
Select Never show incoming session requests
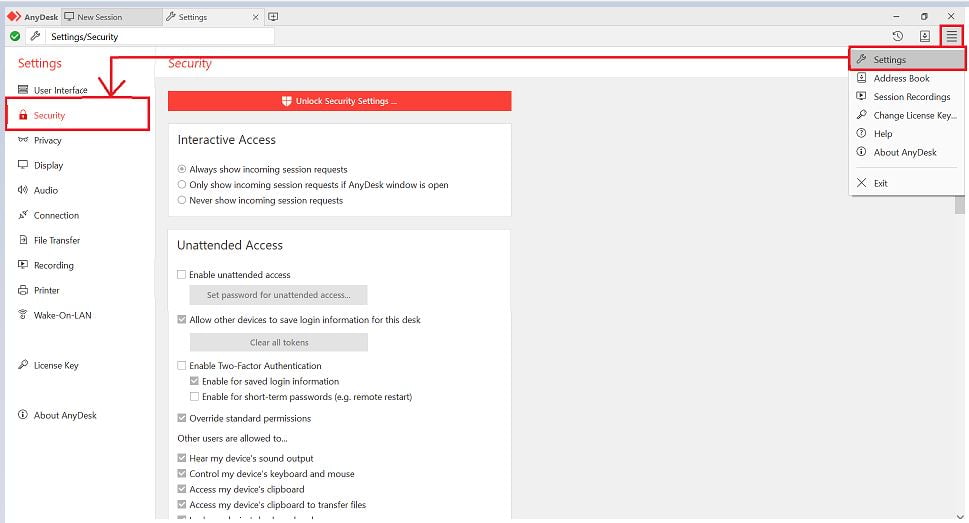coord(182,200)
